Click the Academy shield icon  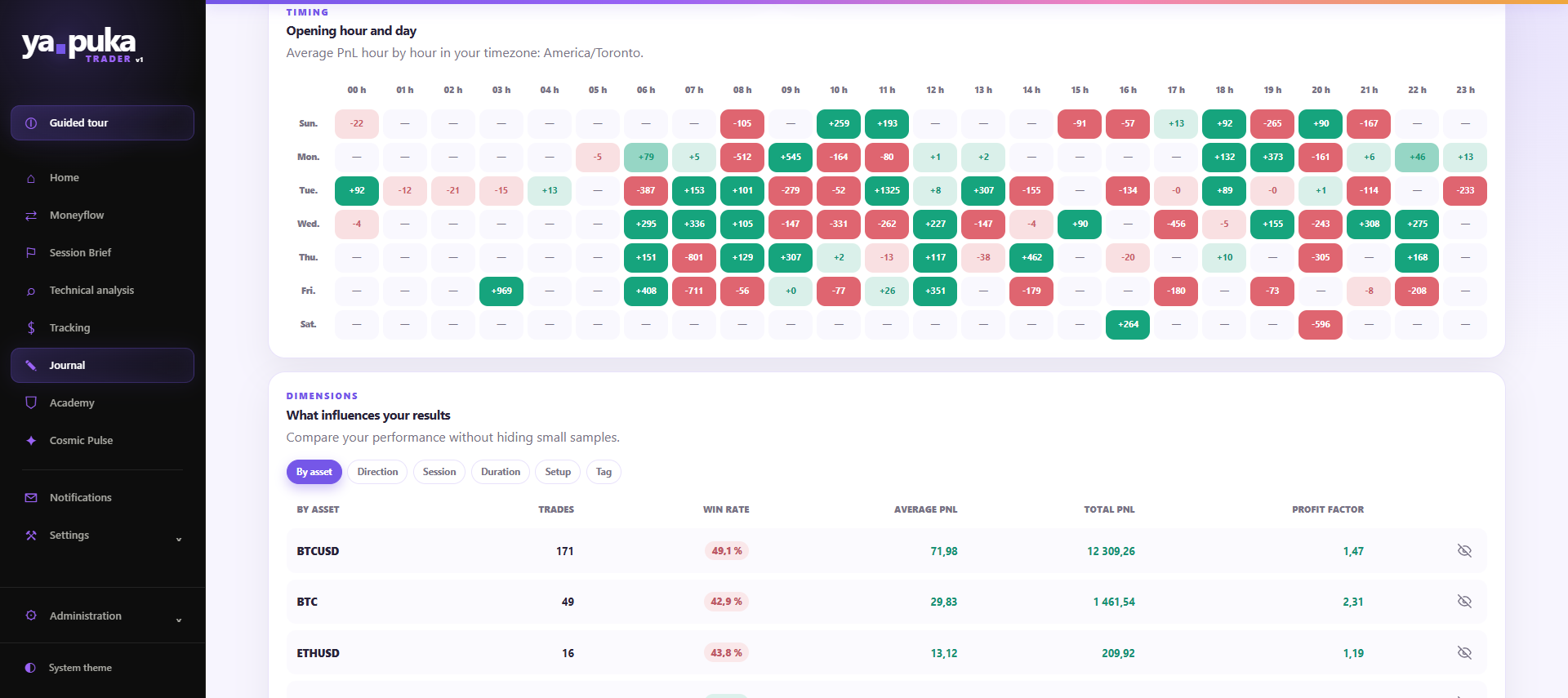(31, 403)
